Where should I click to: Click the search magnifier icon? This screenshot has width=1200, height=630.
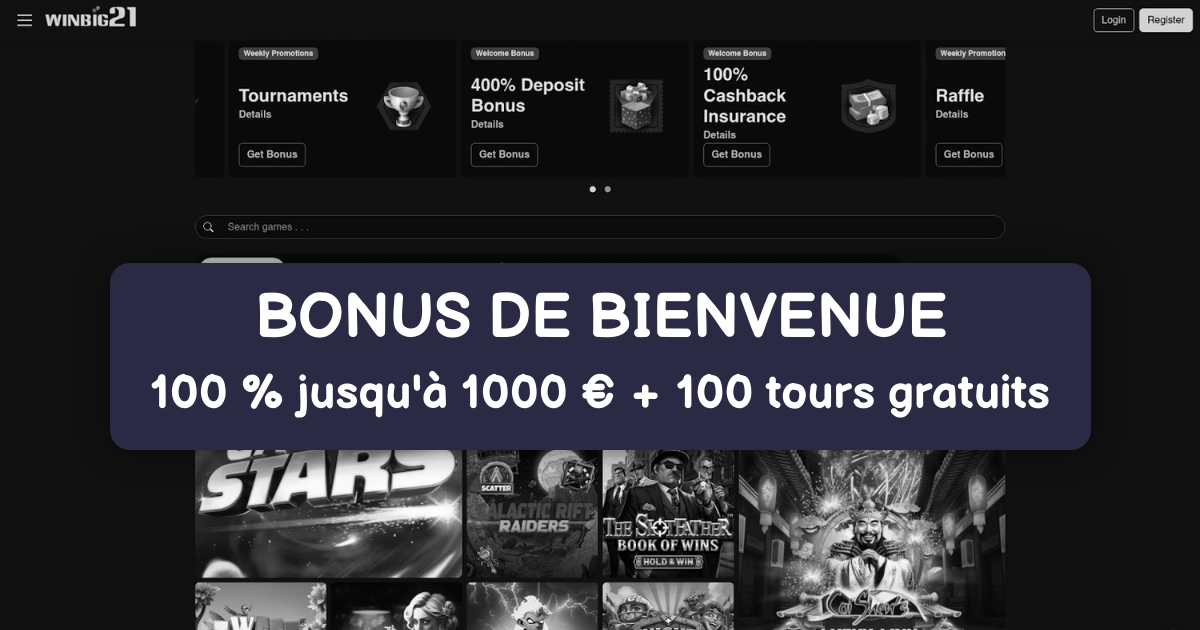(209, 227)
